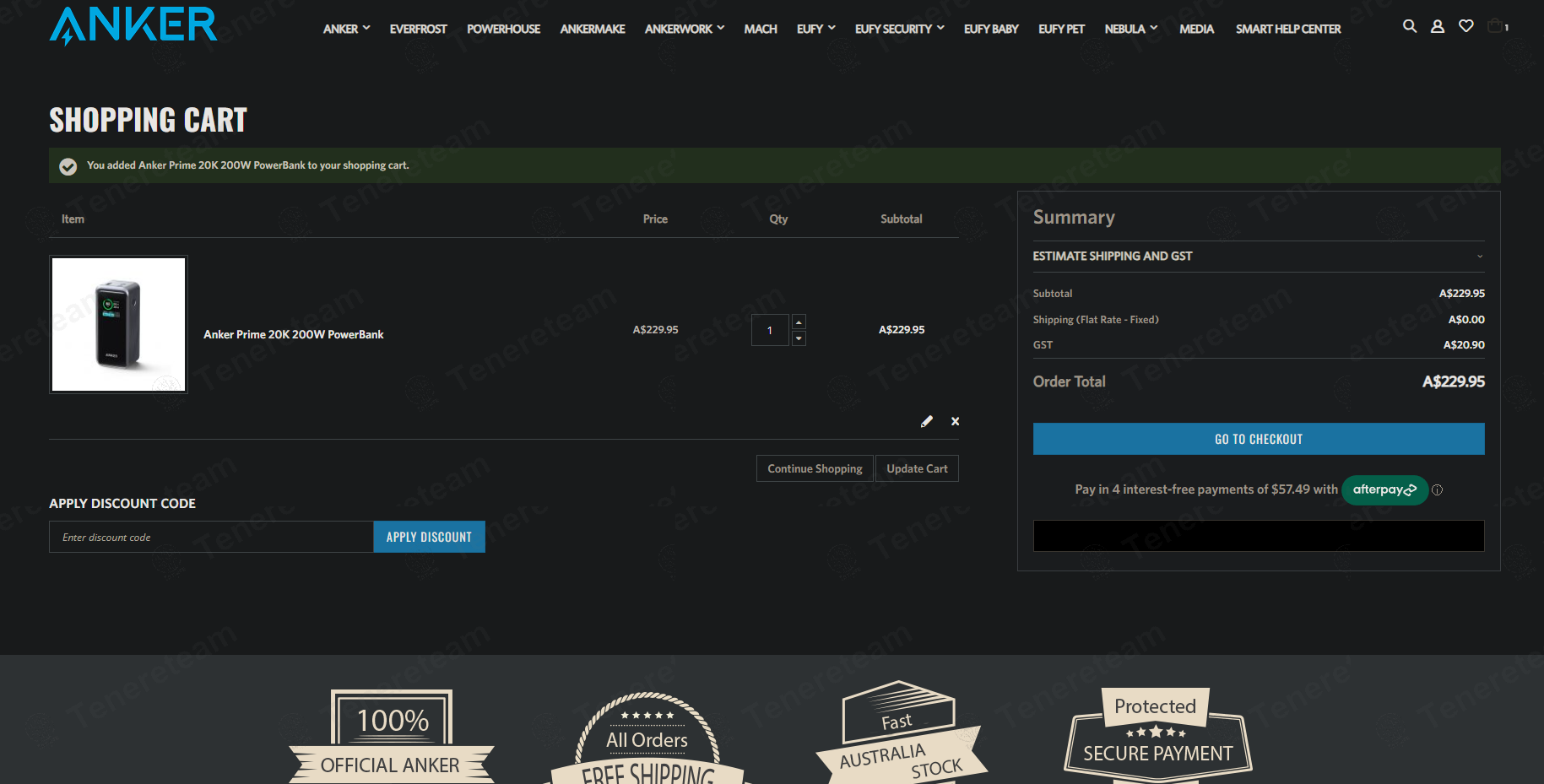Click the black payment bar below Afterpay
The image size is (1544, 784).
1258,536
